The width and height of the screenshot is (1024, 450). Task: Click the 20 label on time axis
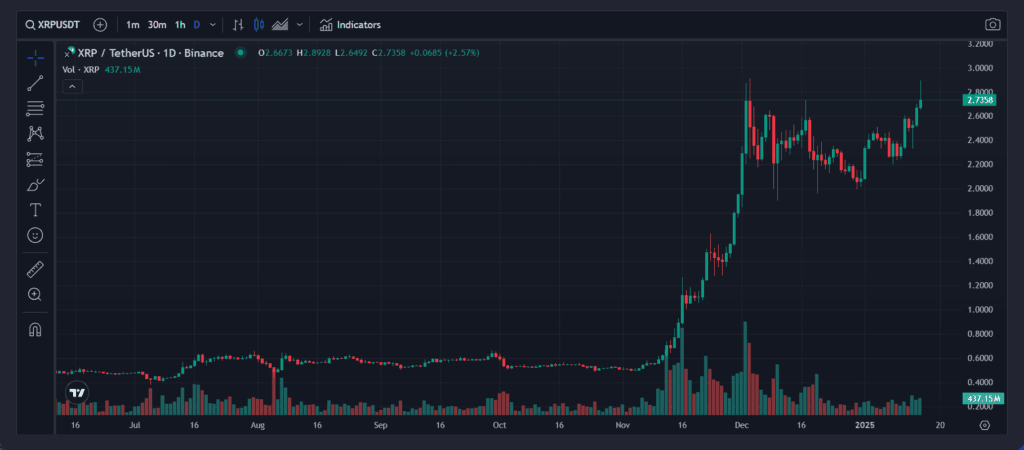[940, 425]
